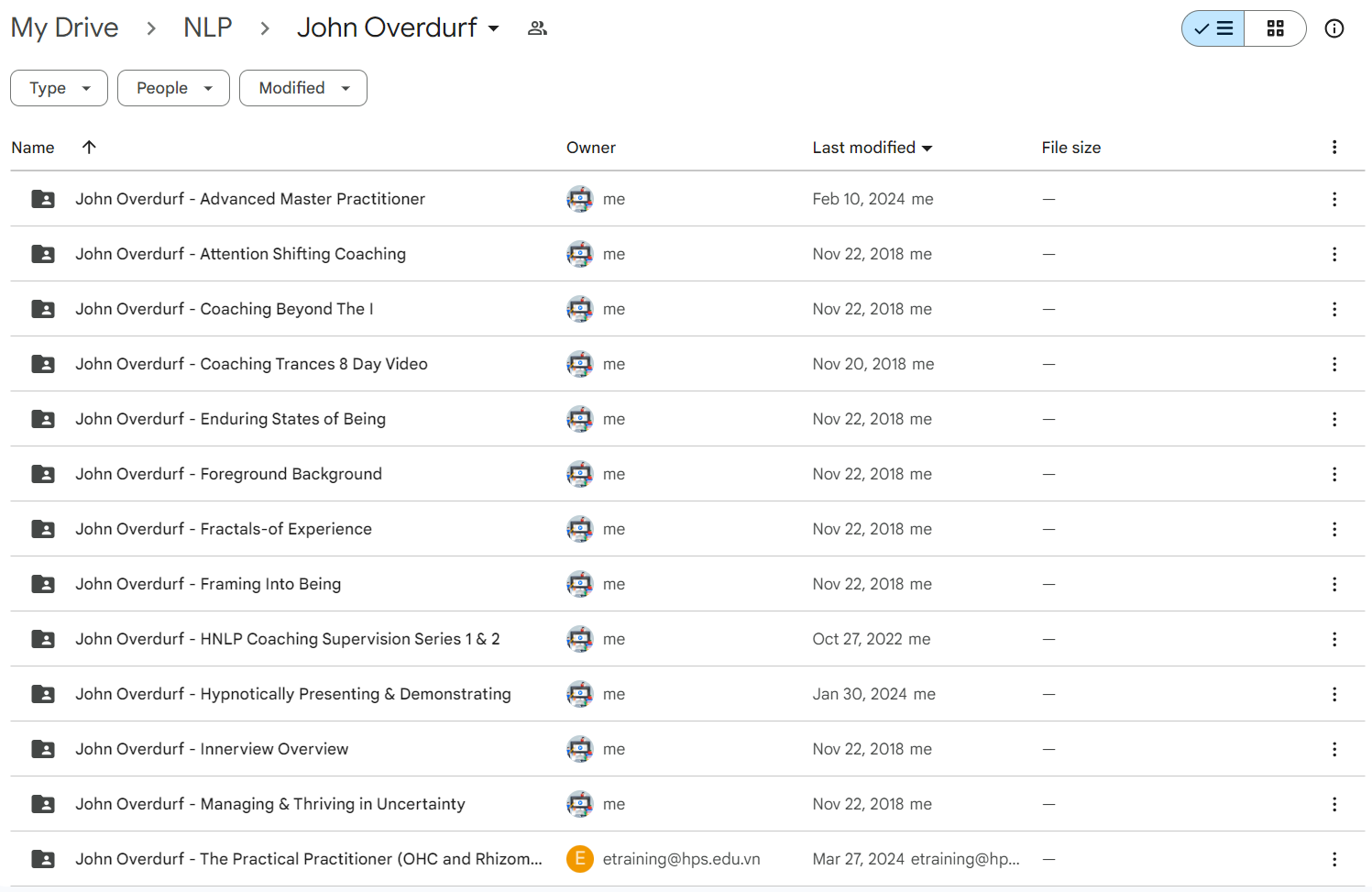
Task: Select John Overdurf - Managing & Thriving in Uncertainty
Action: pos(270,804)
